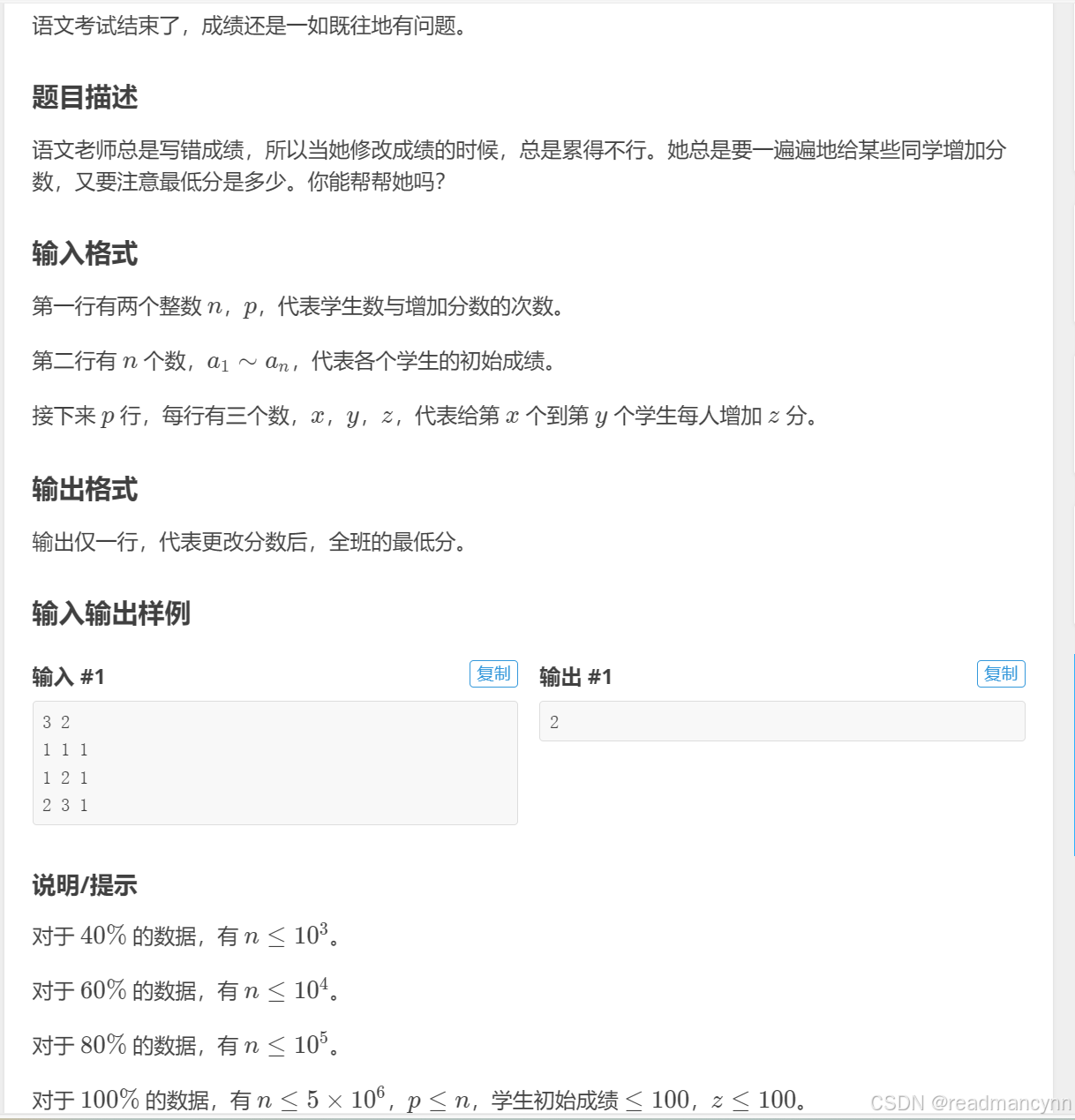The image size is (1075, 1120).
Task: Click the 40% data constraint line
Action: (186, 936)
